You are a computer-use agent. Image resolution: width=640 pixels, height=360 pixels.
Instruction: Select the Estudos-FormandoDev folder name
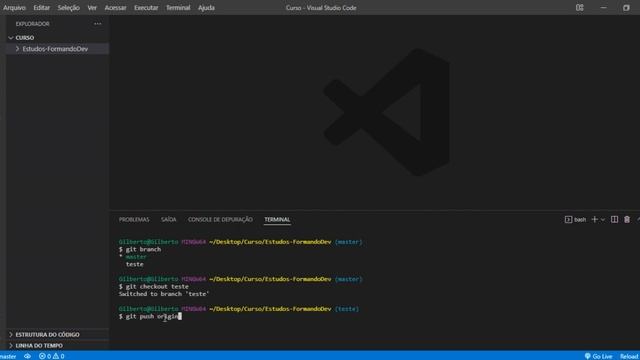pyautogui.click(x=56, y=49)
